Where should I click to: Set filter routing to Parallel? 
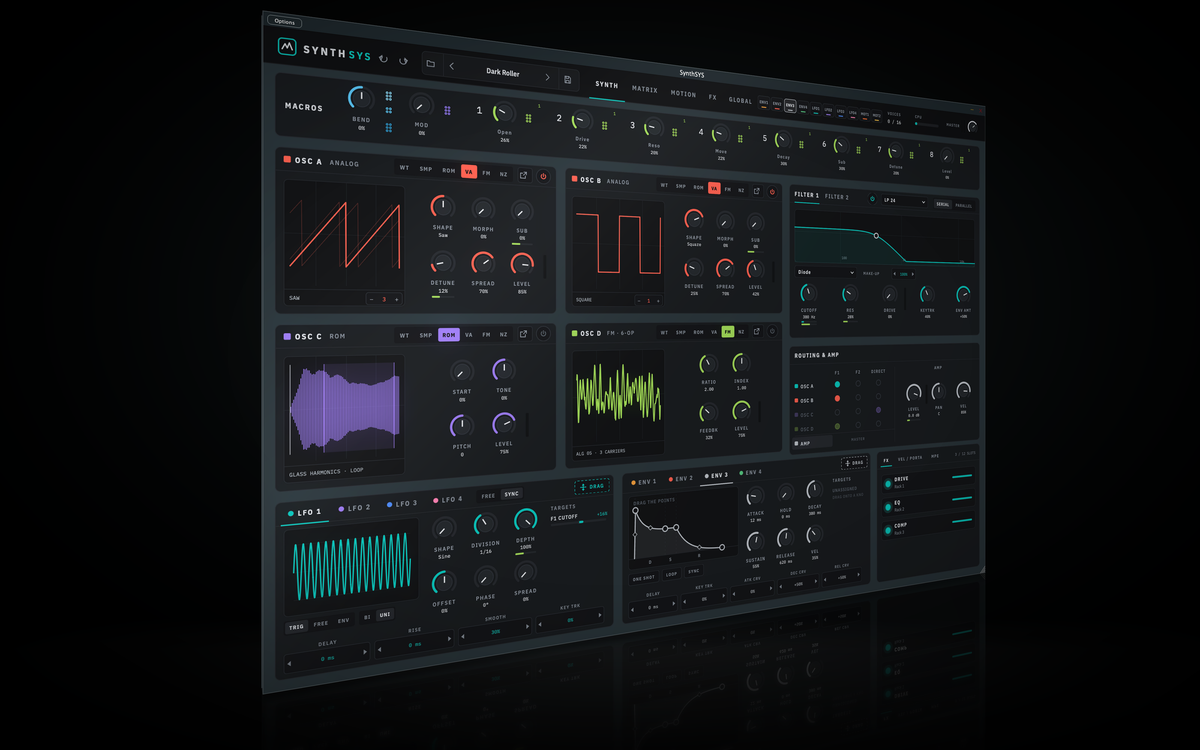pyautogui.click(x=964, y=206)
